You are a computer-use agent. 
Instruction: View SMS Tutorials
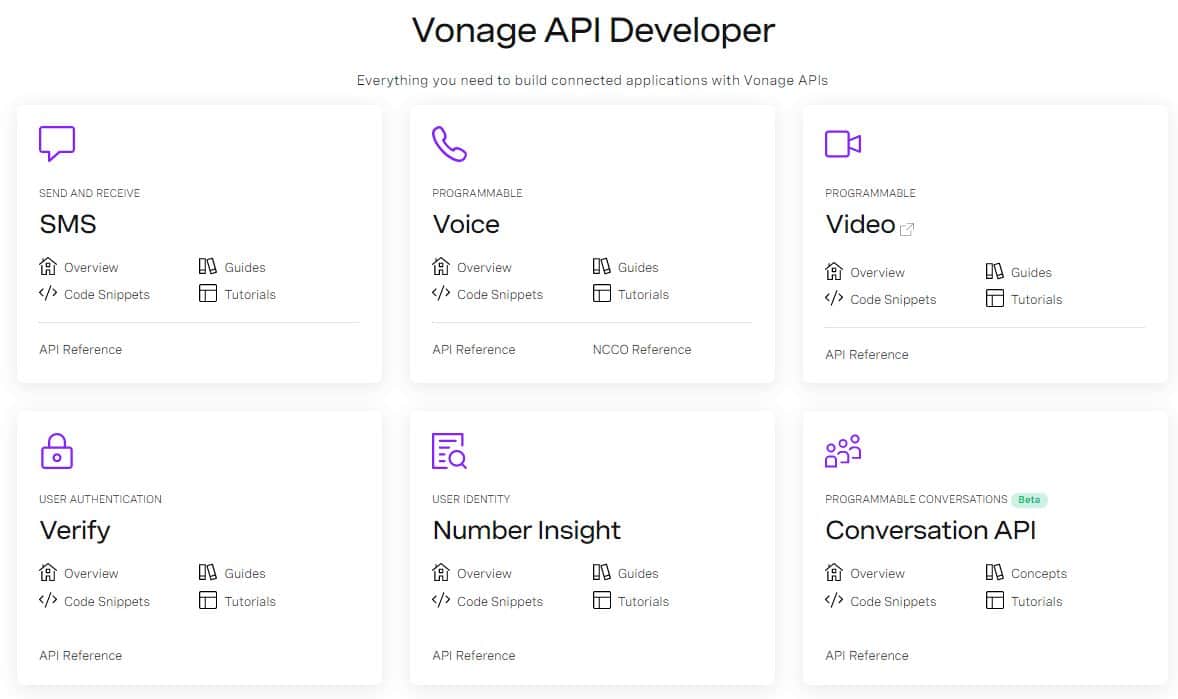click(x=250, y=295)
